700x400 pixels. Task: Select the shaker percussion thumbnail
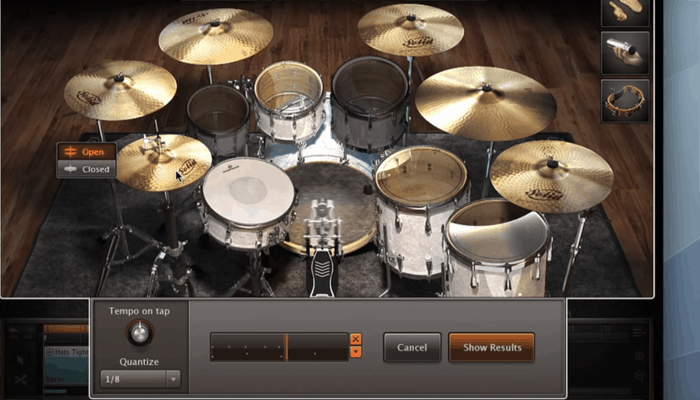pyautogui.click(x=625, y=53)
